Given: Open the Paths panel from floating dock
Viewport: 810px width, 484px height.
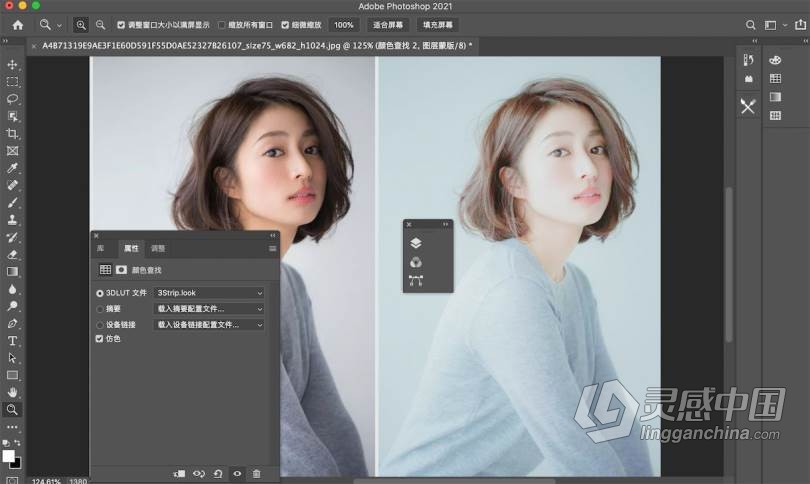Looking at the screenshot, I should (x=416, y=280).
